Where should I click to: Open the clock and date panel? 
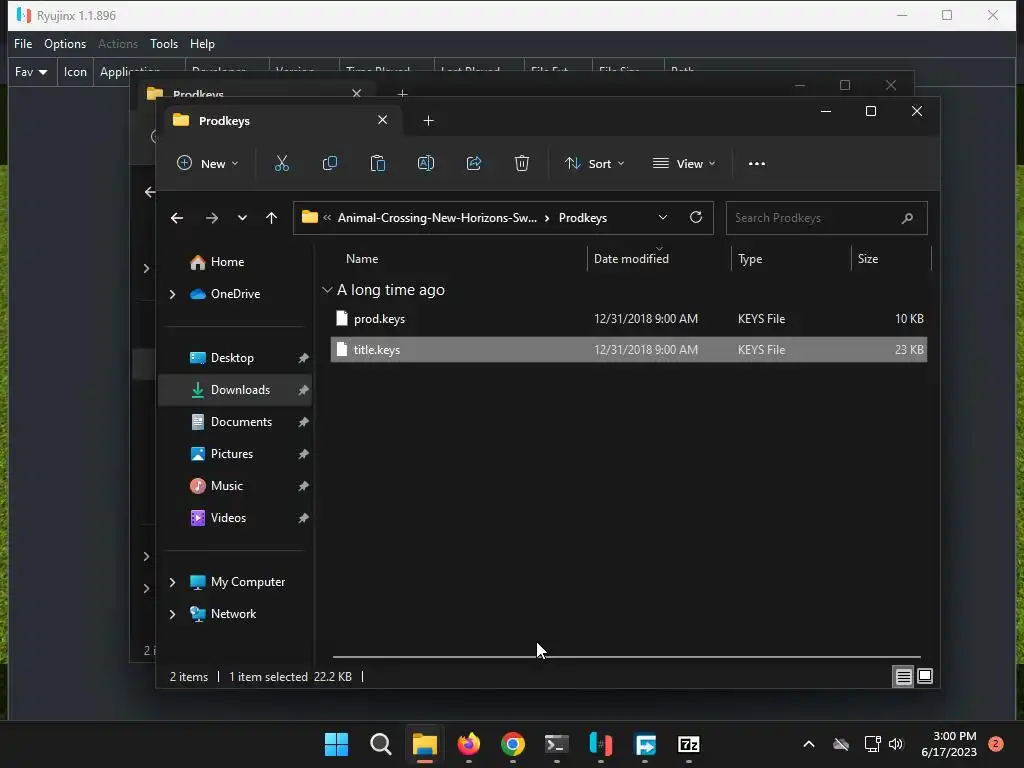tap(948, 744)
